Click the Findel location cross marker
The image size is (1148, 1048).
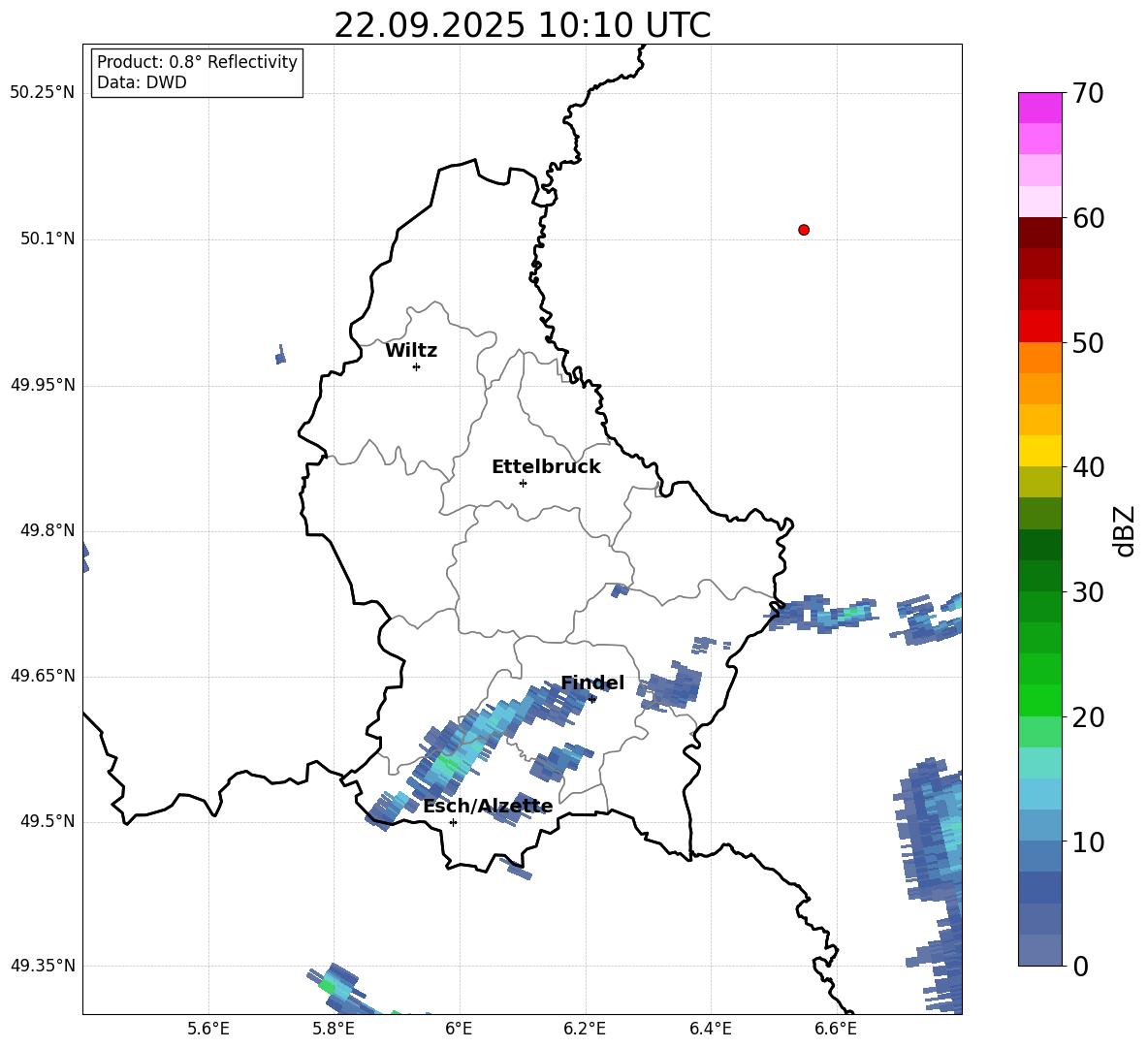click(x=591, y=699)
